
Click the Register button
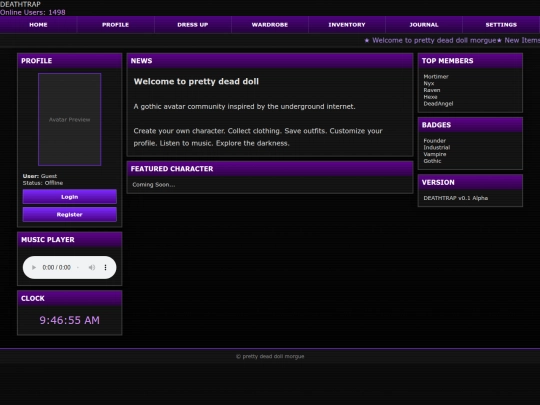(70, 214)
